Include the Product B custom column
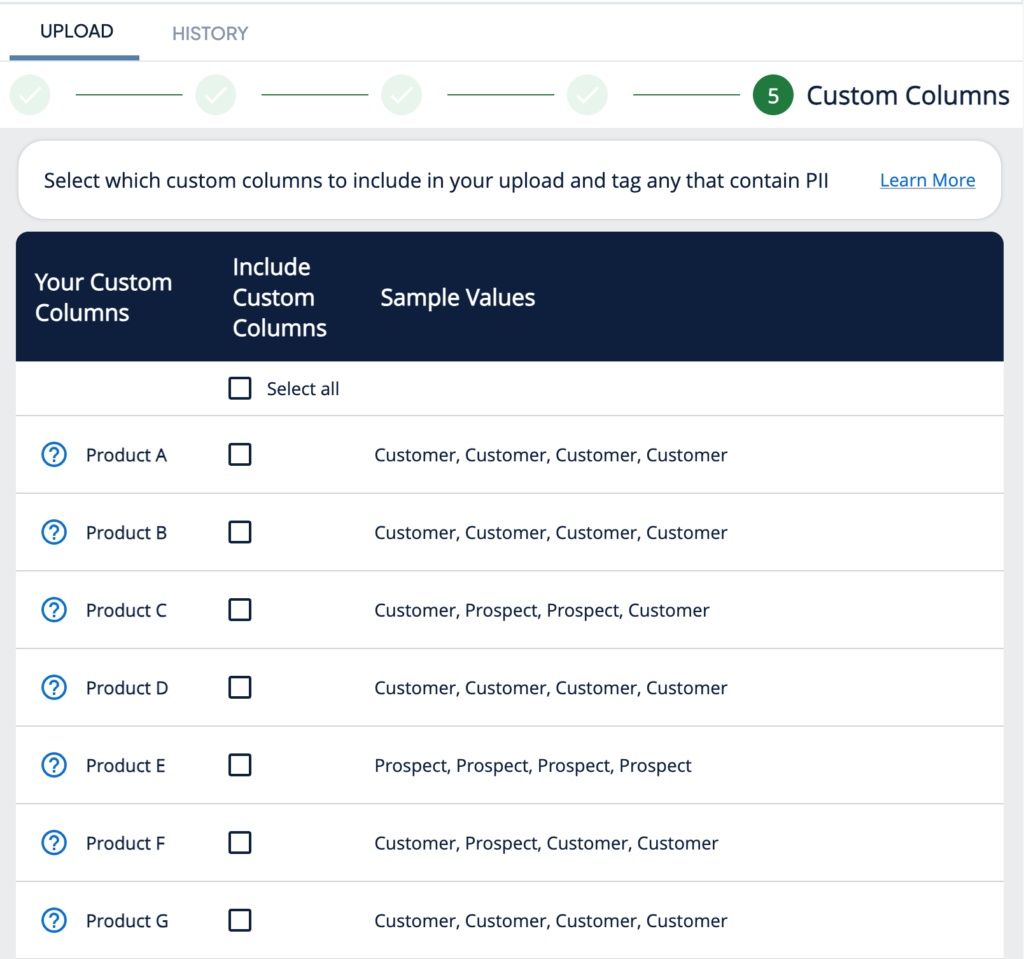Viewport: 1024px width, 959px height. [240, 532]
